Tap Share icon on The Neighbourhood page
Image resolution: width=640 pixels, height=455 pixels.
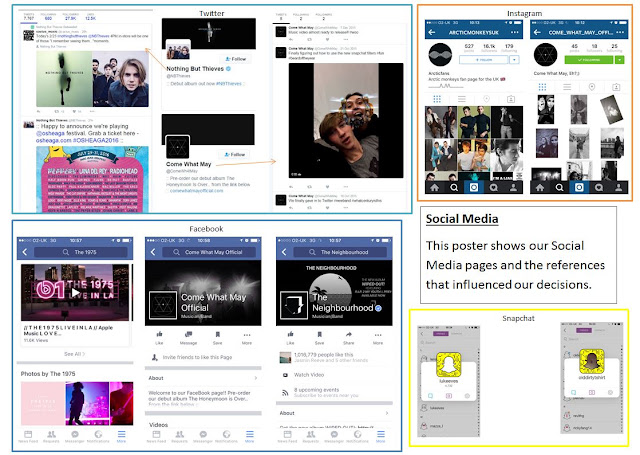[x=349, y=338]
